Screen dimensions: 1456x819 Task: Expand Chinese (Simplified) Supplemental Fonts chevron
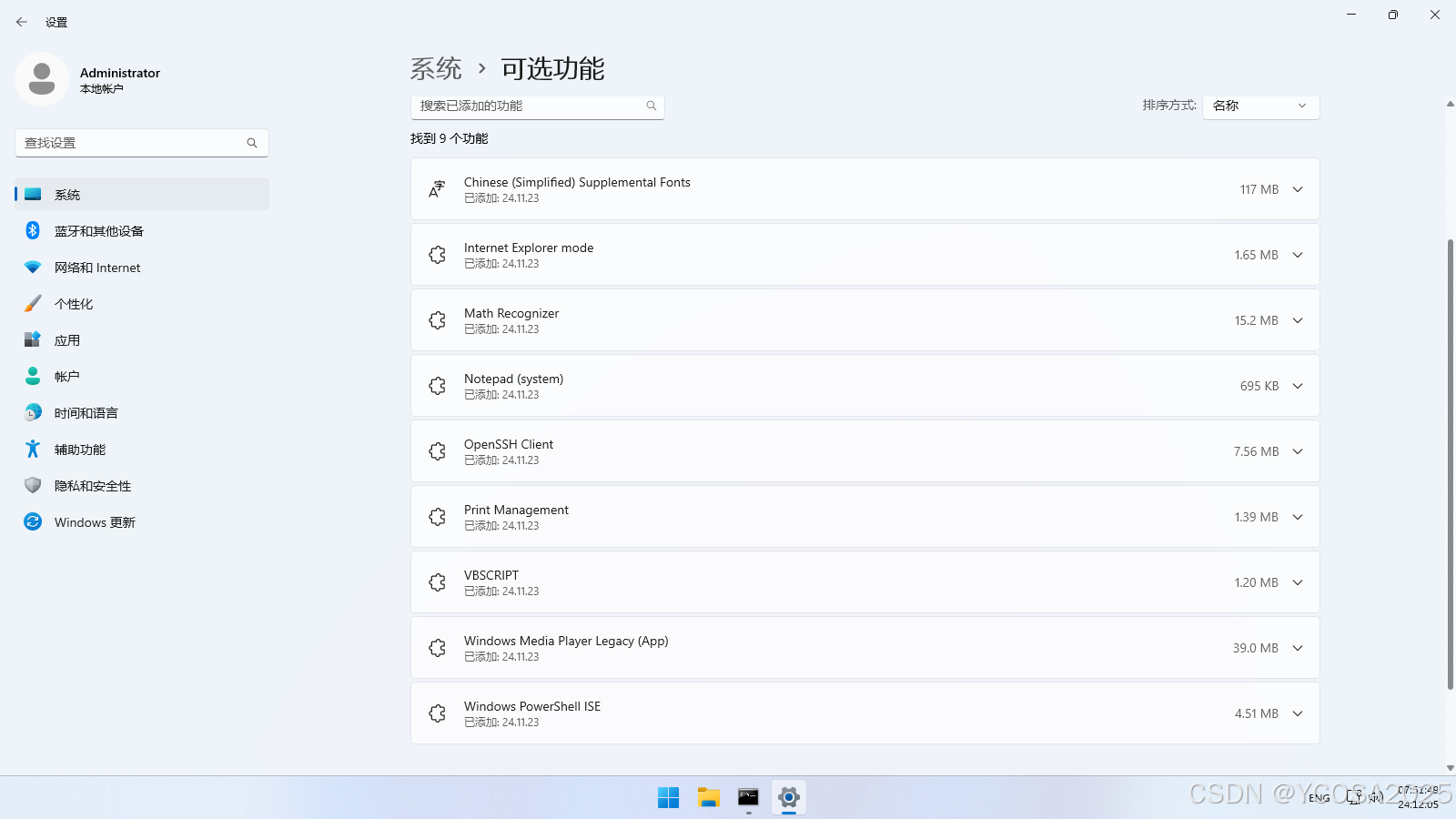(x=1298, y=189)
